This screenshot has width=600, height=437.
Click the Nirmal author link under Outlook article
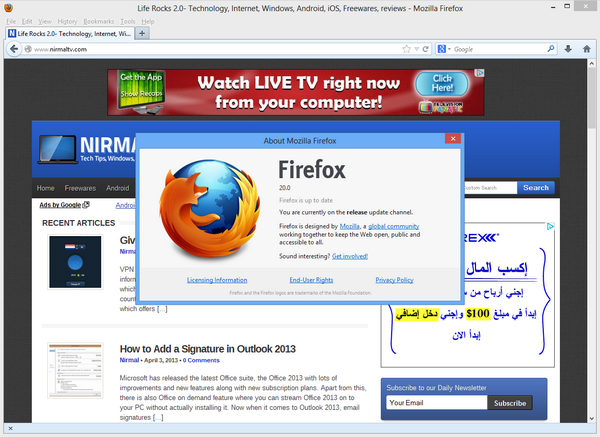click(129, 360)
